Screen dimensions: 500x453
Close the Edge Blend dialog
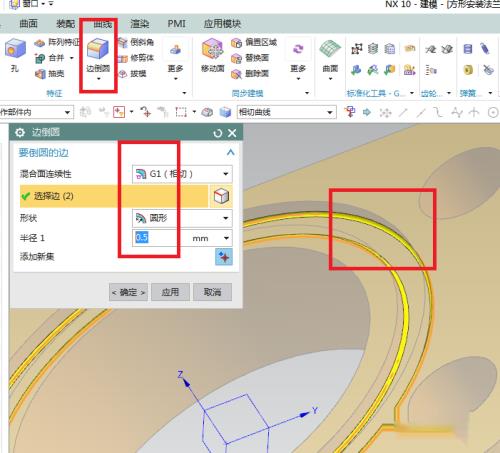(232, 133)
